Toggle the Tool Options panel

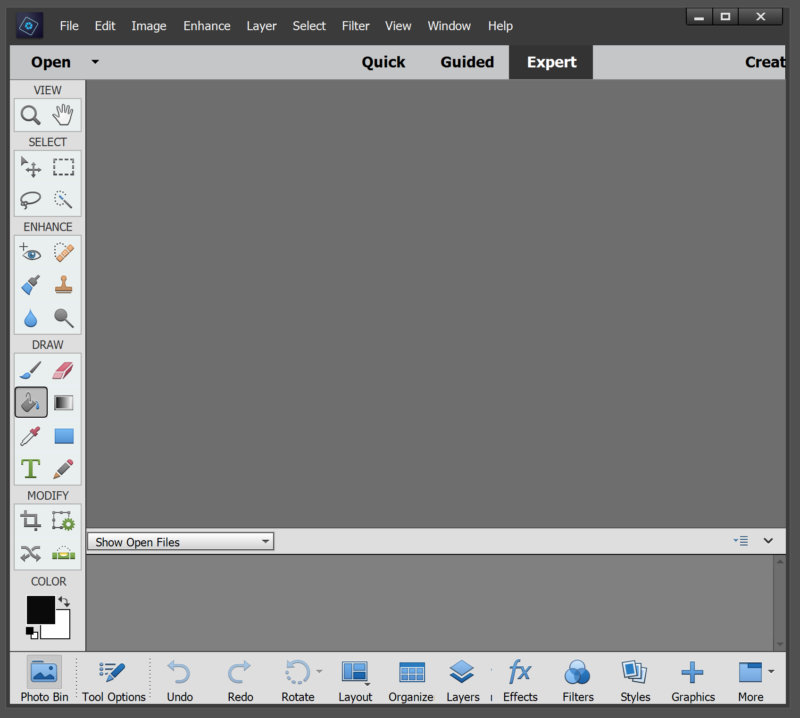(113, 679)
